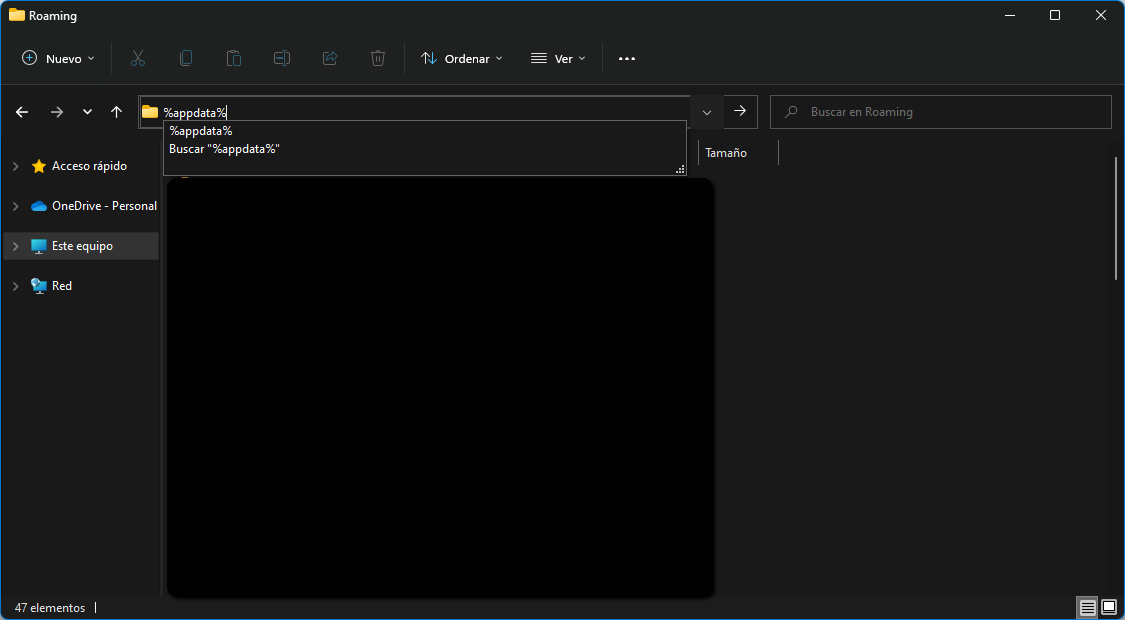
Task: Click the Paste clipboard icon
Action: (x=234, y=59)
